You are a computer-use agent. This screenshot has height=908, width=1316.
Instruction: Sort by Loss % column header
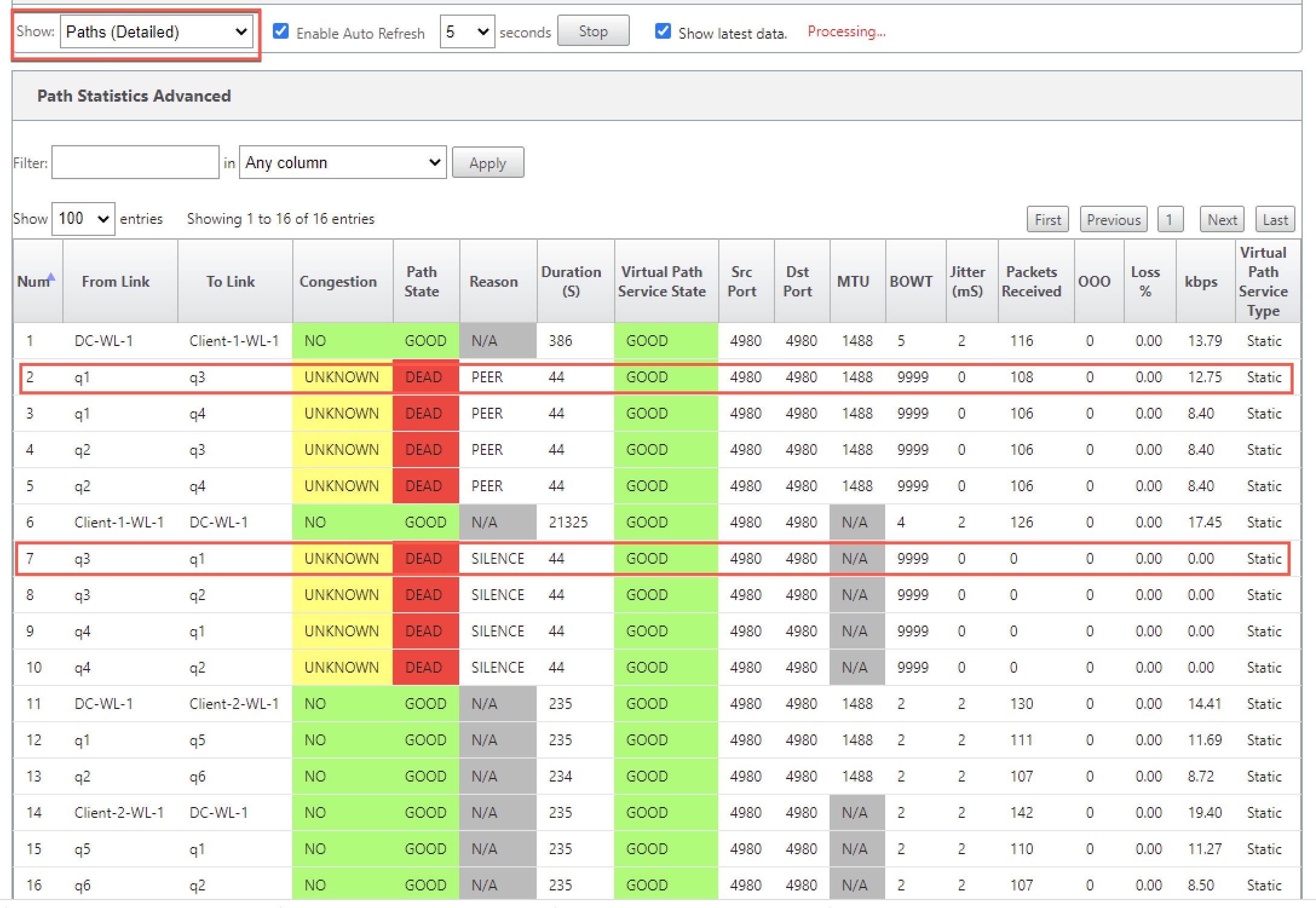(1150, 281)
